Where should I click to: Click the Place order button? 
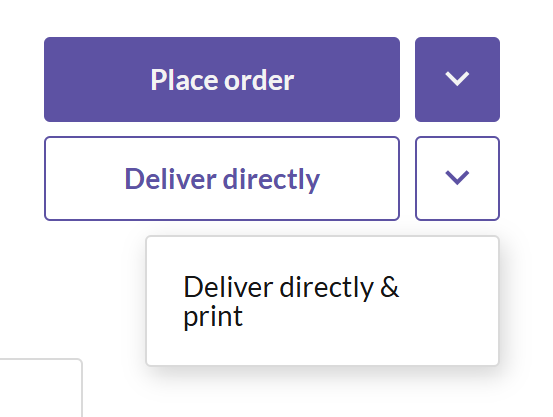[222, 79]
